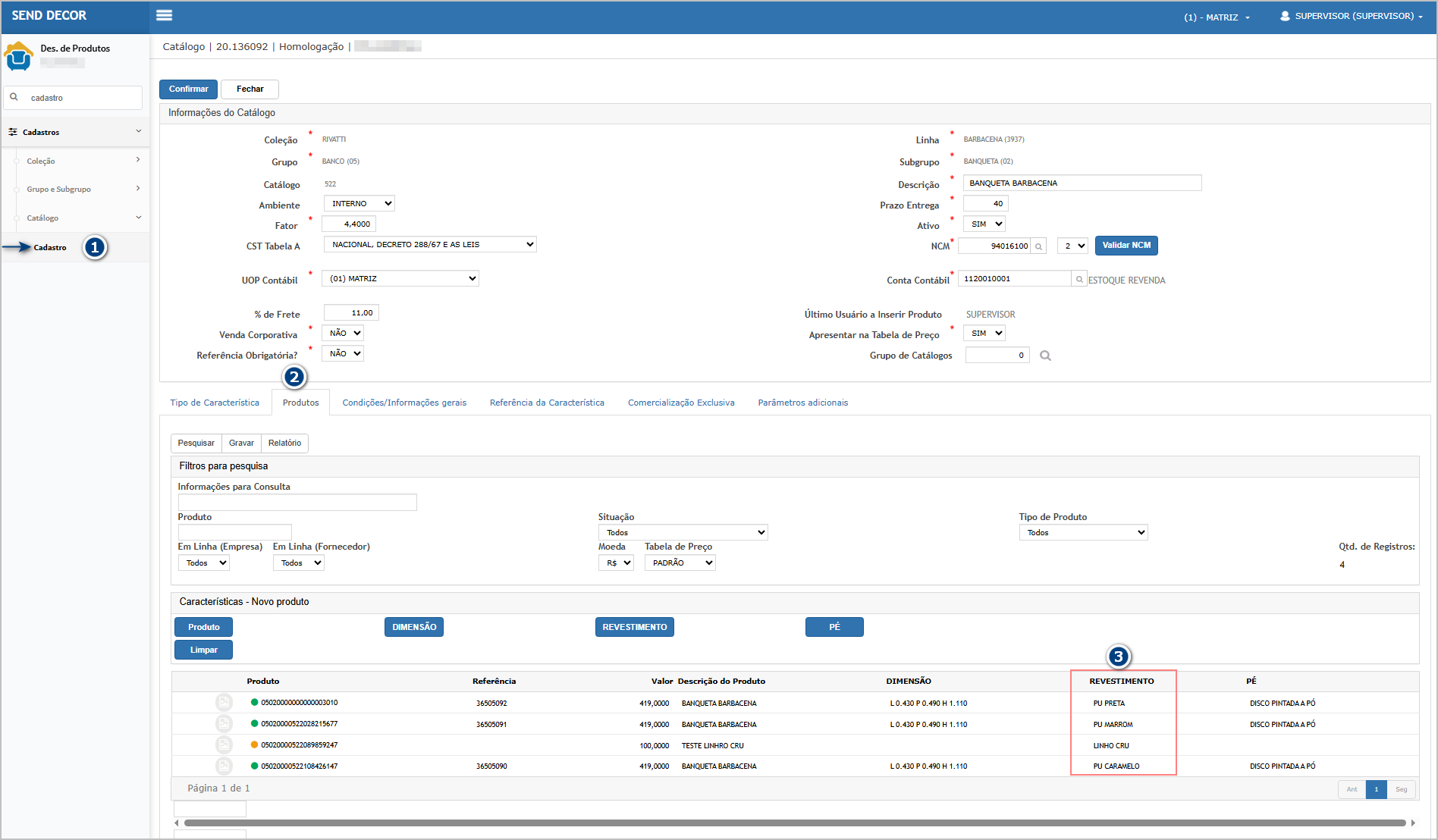1438x840 pixels.
Task: Open the CST Tabela A dropdown
Action: pyautogui.click(x=430, y=245)
